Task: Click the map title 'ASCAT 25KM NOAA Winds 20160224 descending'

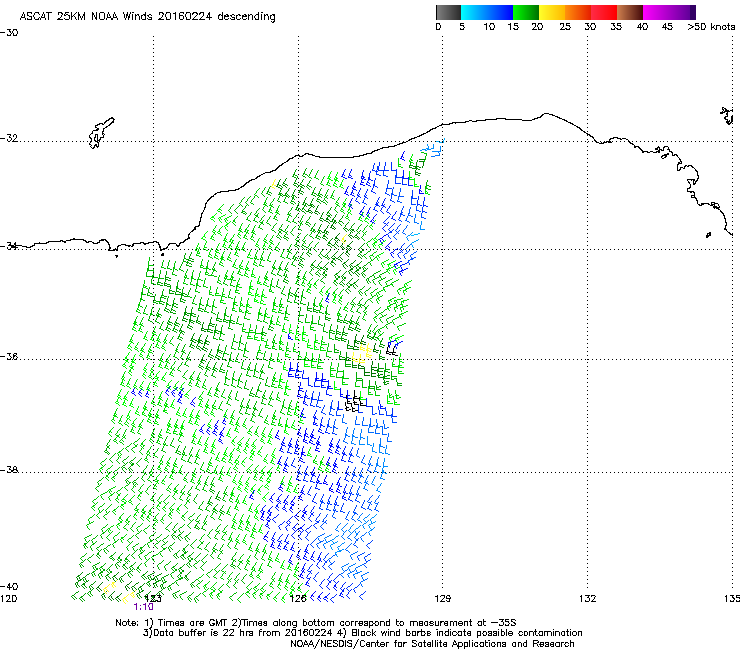Action: (147, 16)
